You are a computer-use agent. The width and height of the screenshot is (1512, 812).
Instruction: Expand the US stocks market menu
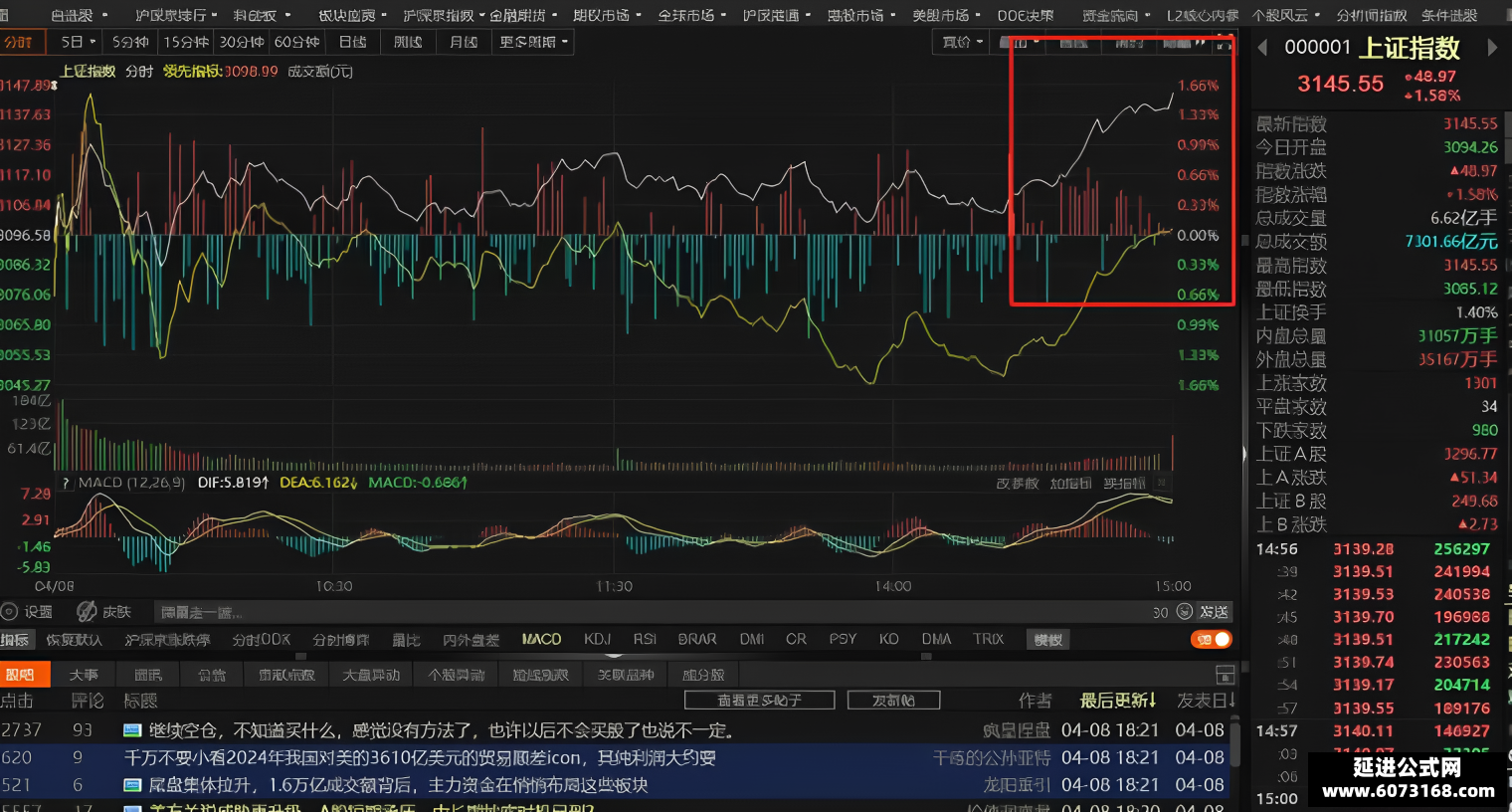click(945, 15)
